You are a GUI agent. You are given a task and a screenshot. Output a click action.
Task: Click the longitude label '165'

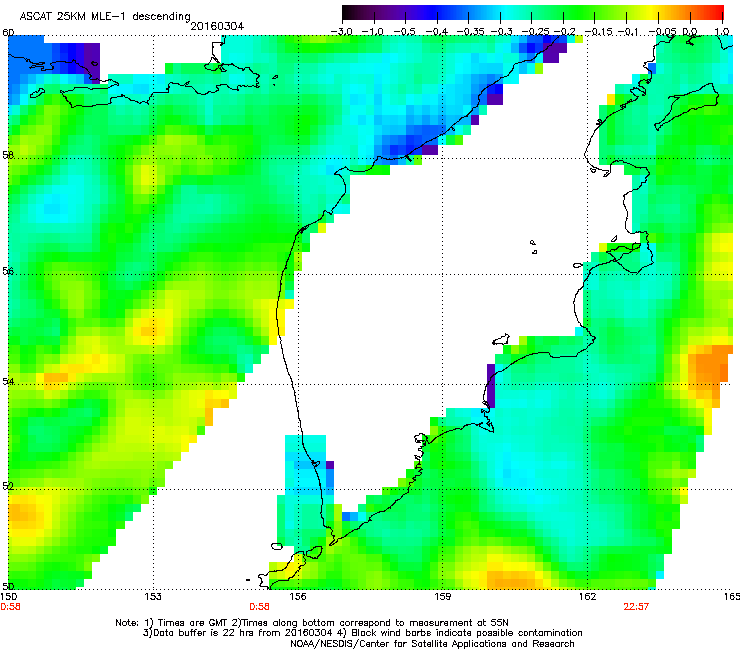[x=732, y=597]
